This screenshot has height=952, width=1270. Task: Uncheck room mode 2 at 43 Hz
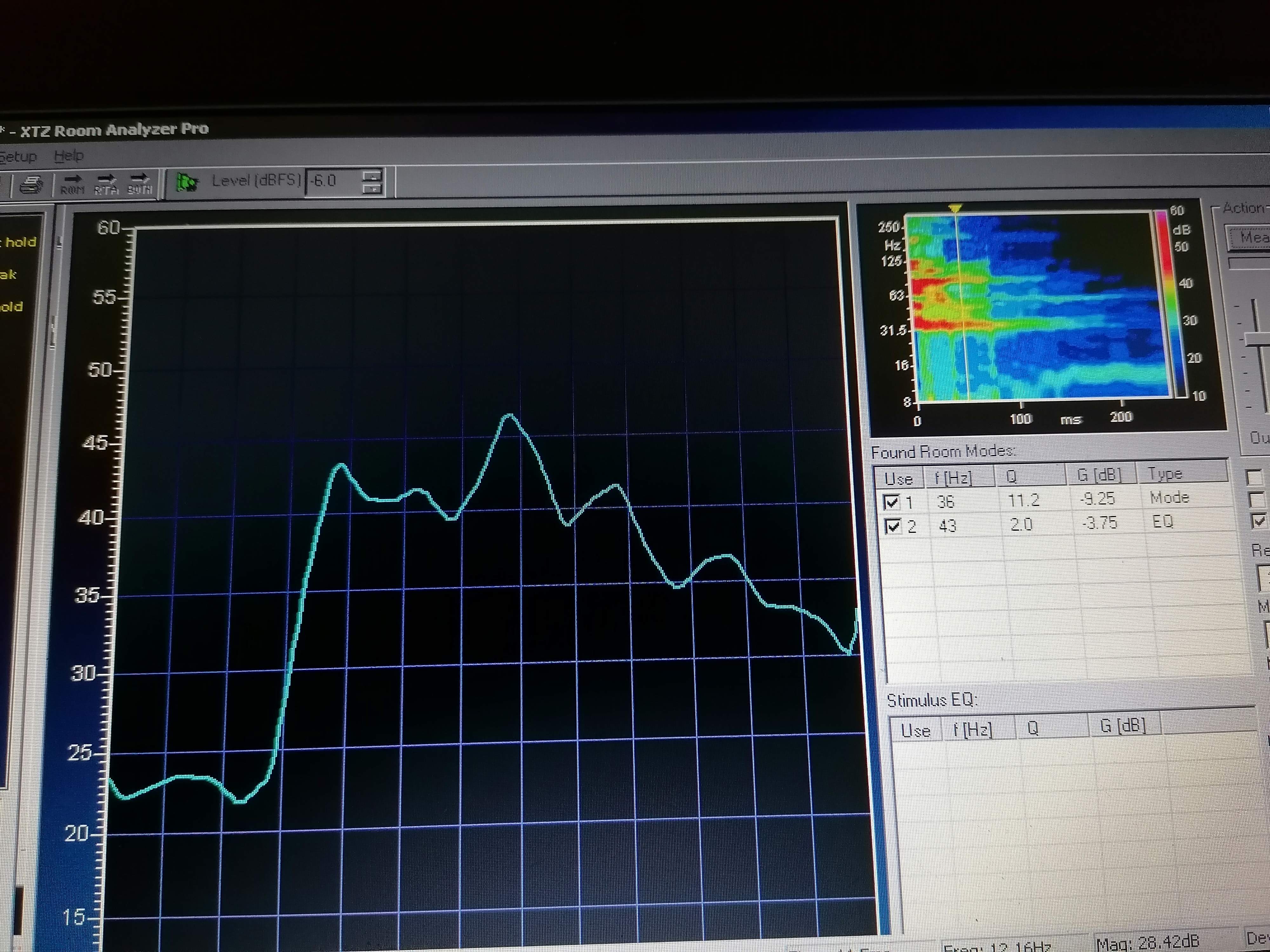coord(893,526)
